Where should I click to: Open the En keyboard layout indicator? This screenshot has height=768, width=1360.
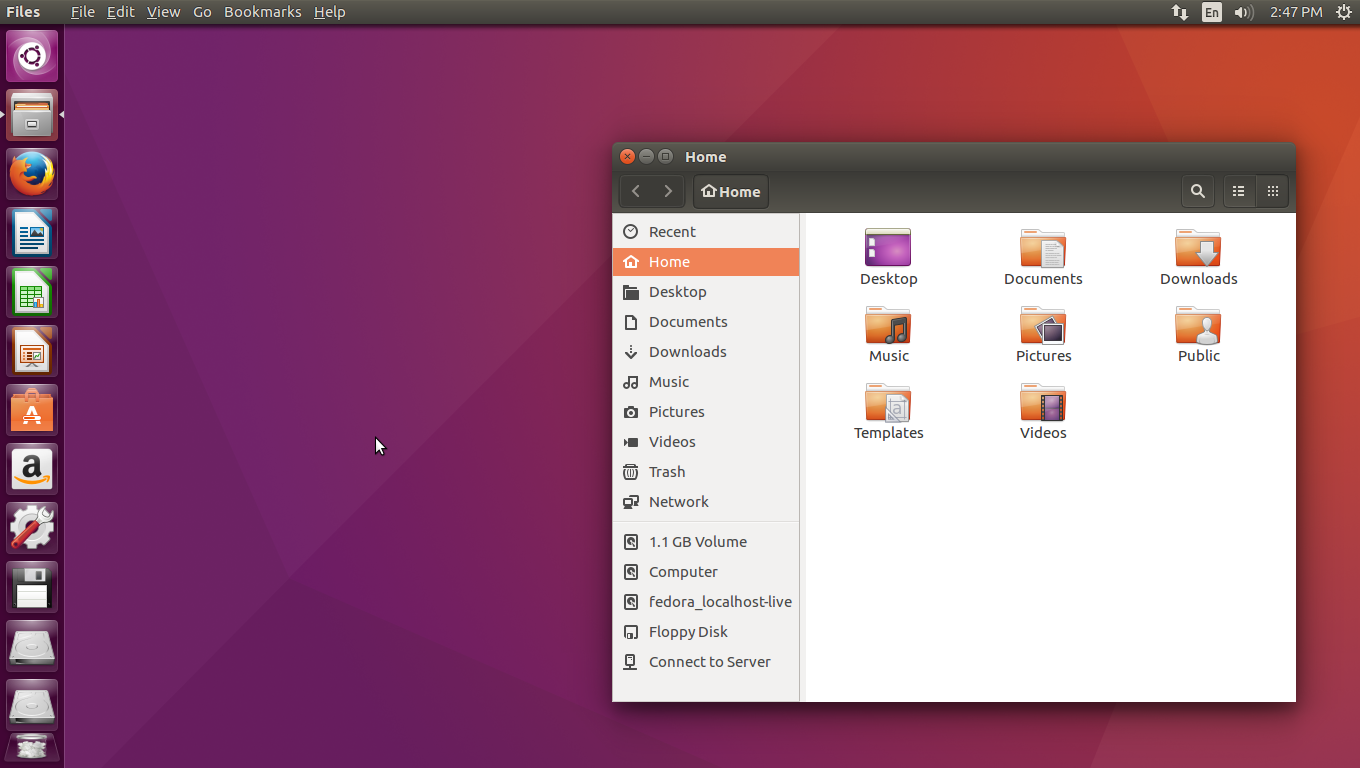coord(1212,12)
